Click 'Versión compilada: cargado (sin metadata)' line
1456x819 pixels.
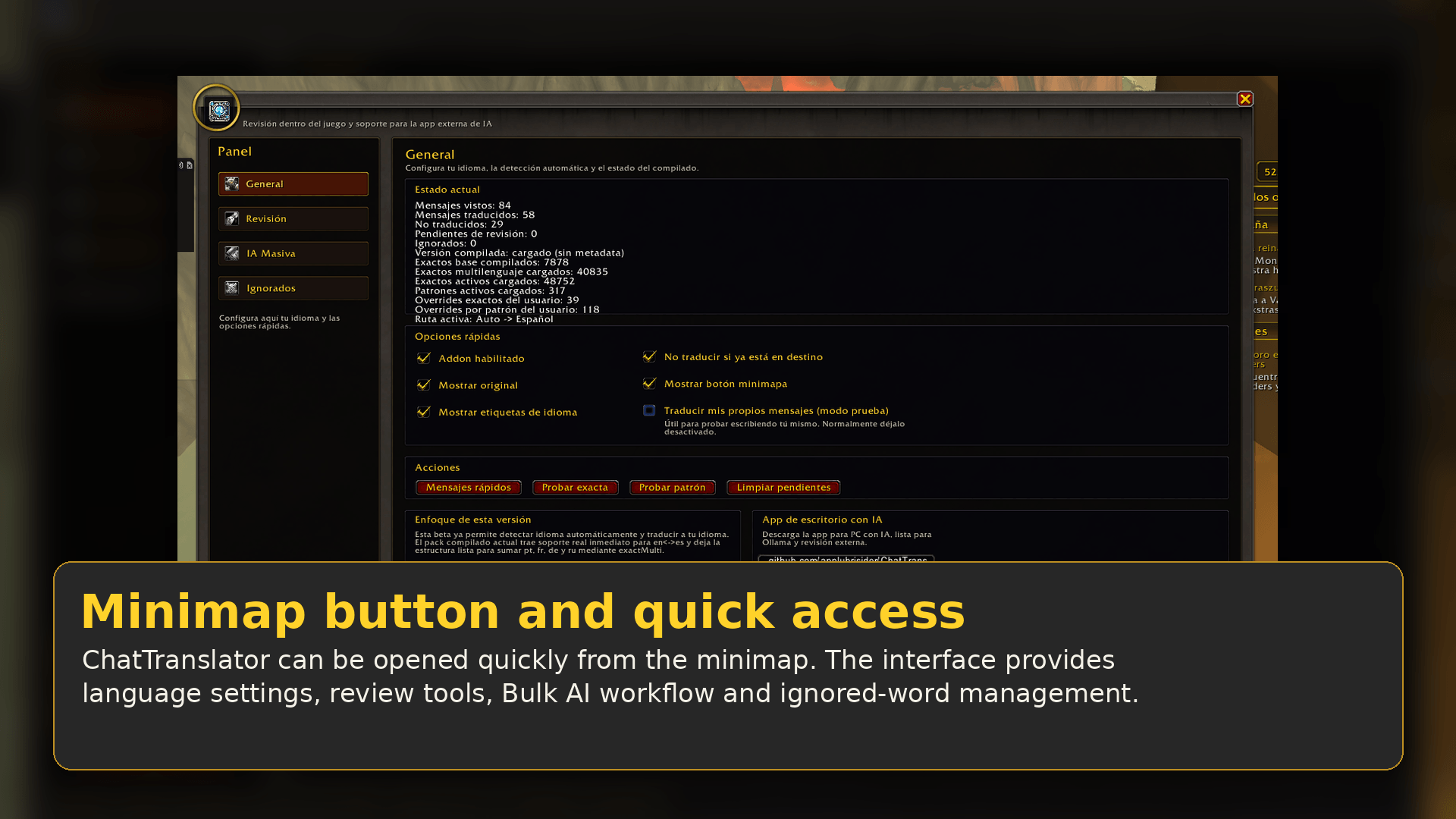[x=519, y=253]
